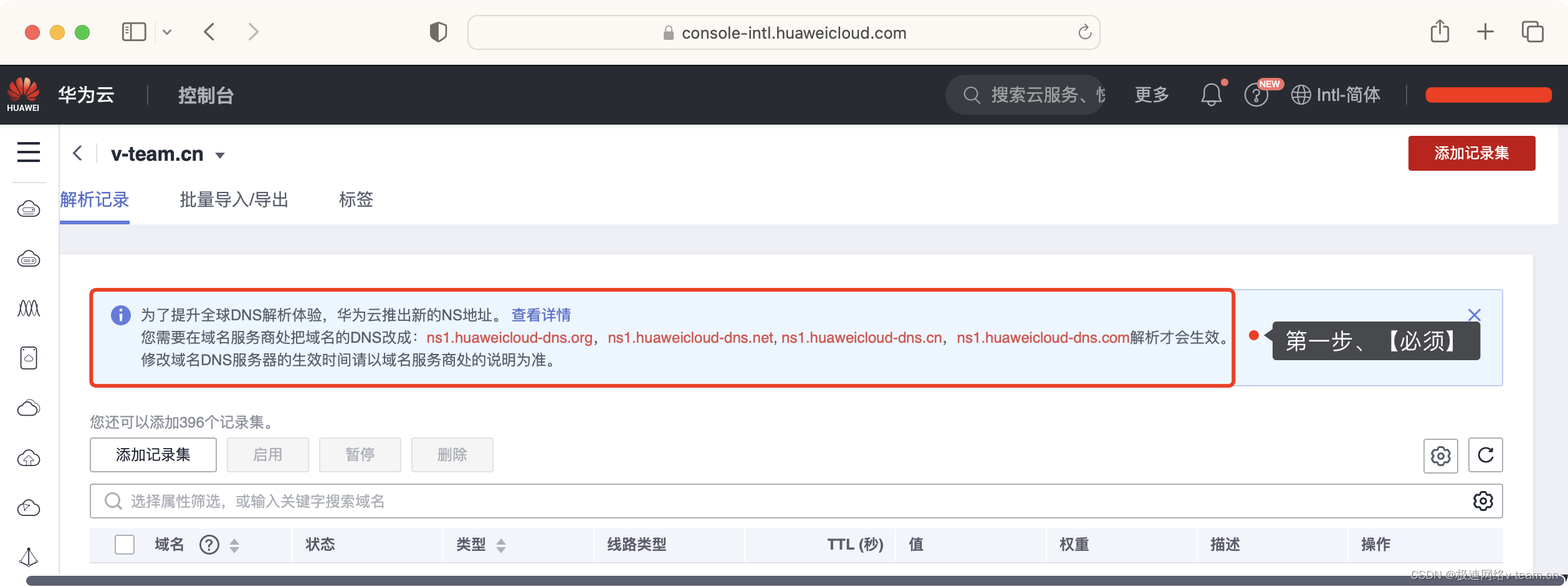Click the info icon in the DNS notice

pos(121,315)
